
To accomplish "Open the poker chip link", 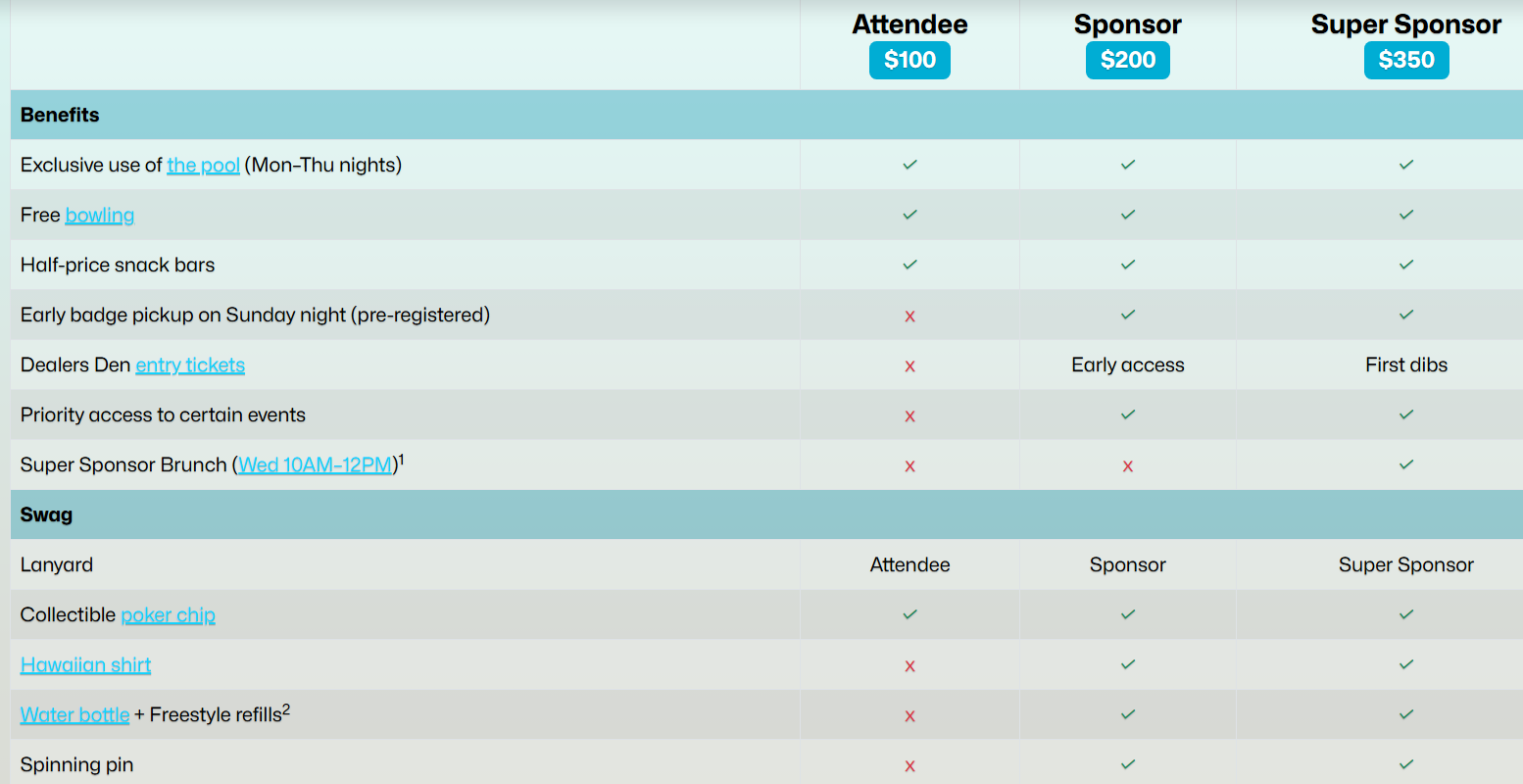I will click(168, 615).
